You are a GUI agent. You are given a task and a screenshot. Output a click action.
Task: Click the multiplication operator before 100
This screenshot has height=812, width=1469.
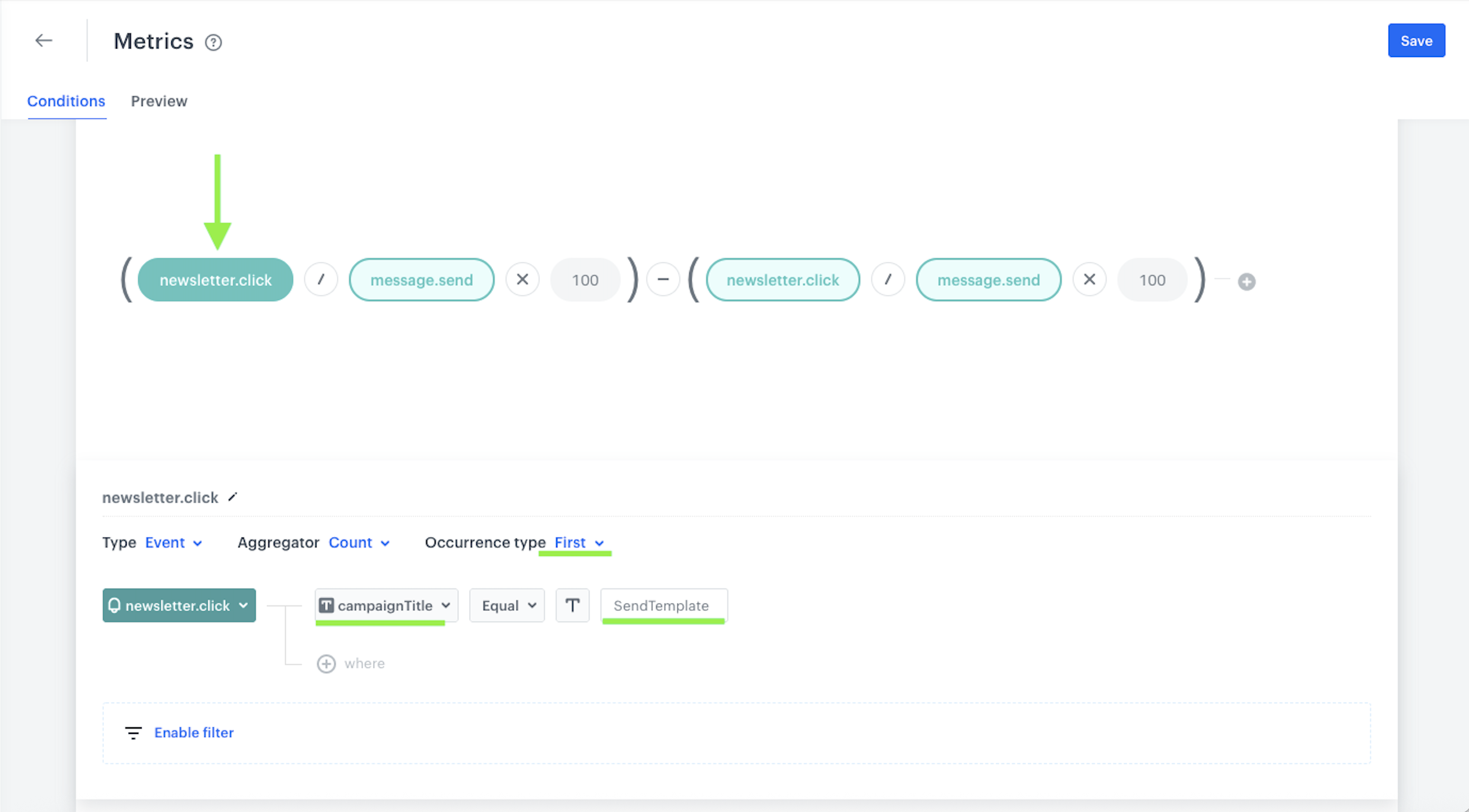point(522,279)
